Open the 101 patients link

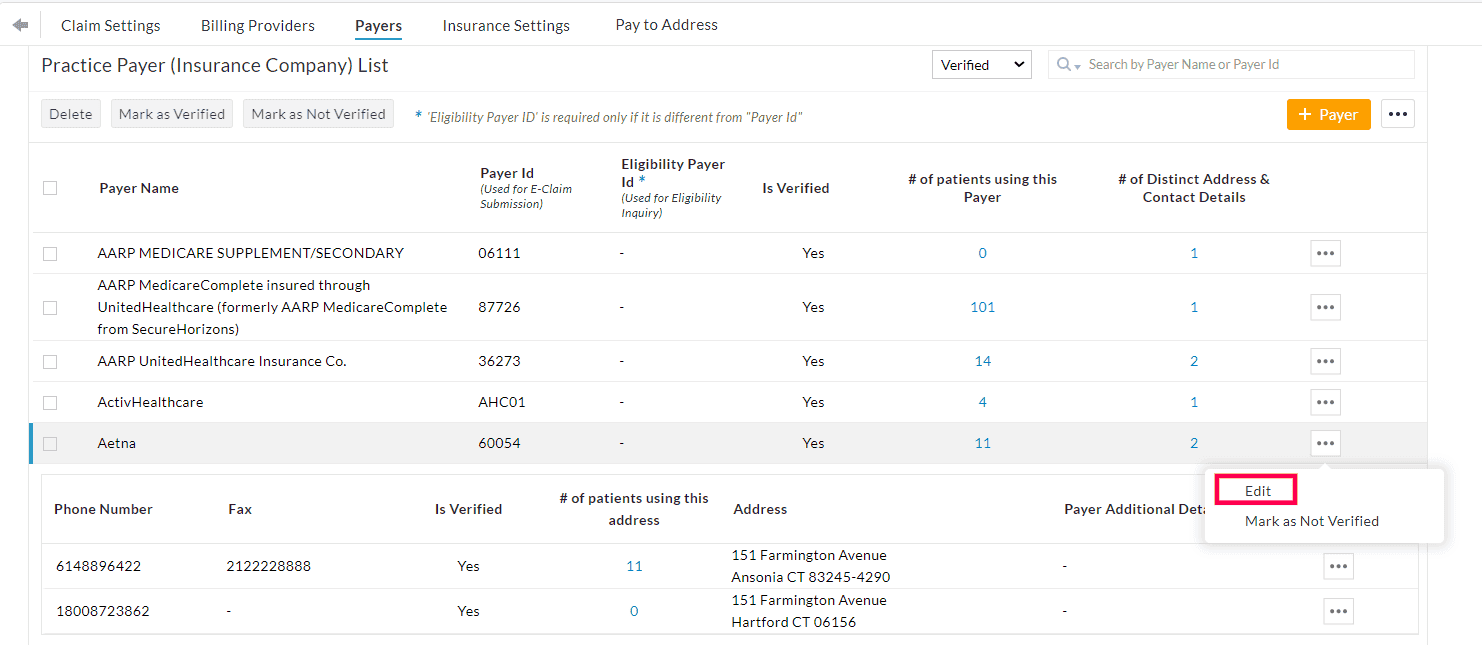982,307
